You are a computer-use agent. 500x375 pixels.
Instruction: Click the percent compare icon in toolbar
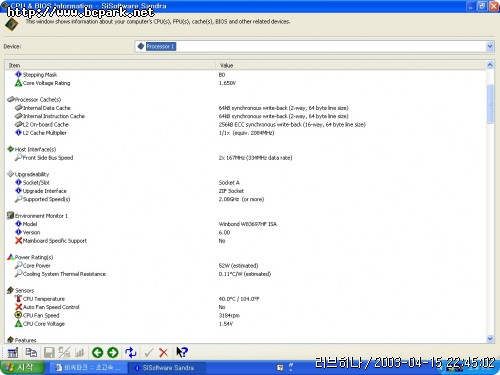click(64, 352)
